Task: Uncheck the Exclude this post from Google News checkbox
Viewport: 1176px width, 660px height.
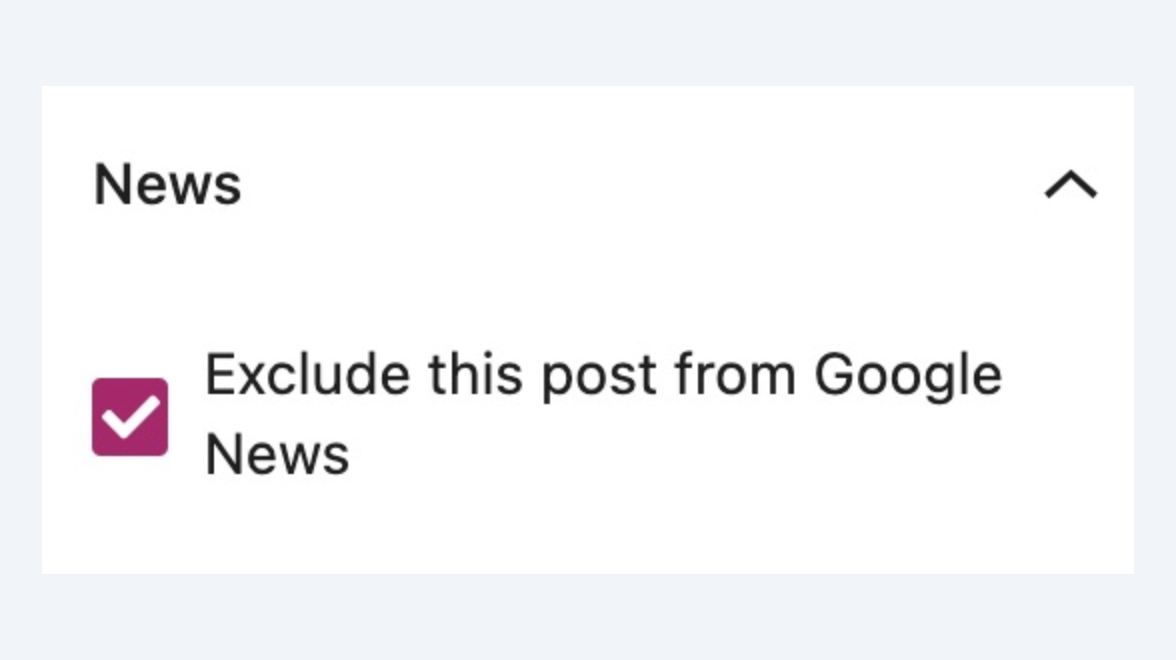Action: pos(131,416)
